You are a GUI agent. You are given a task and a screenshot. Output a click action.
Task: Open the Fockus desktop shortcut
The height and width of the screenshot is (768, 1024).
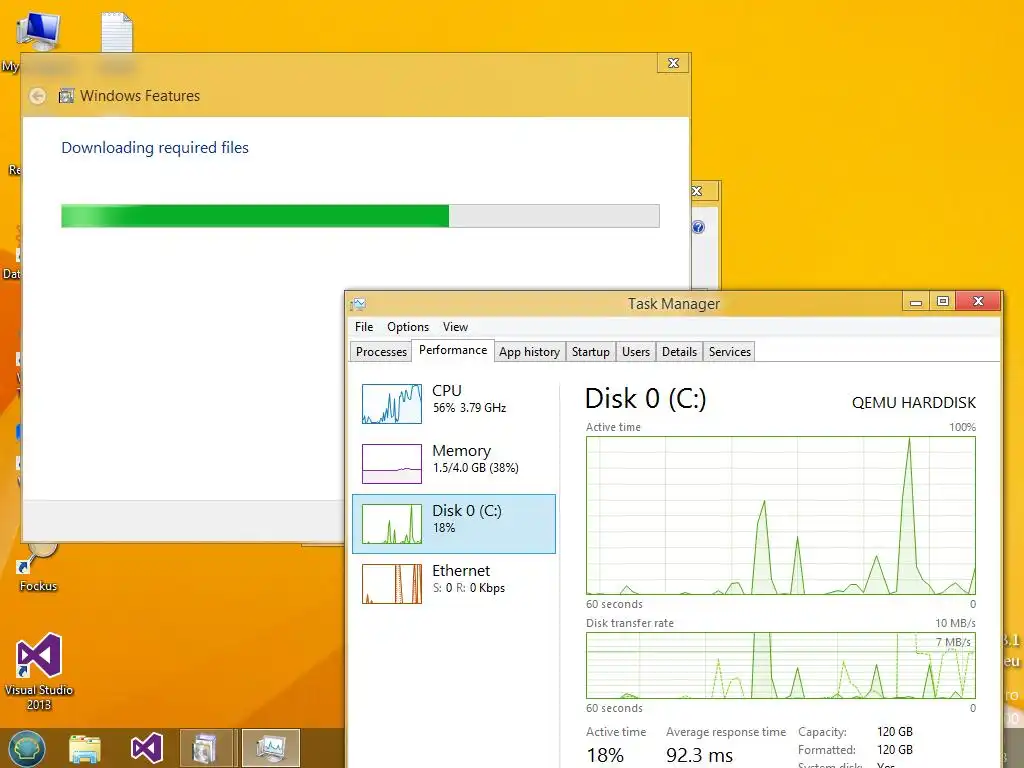pyautogui.click(x=38, y=568)
